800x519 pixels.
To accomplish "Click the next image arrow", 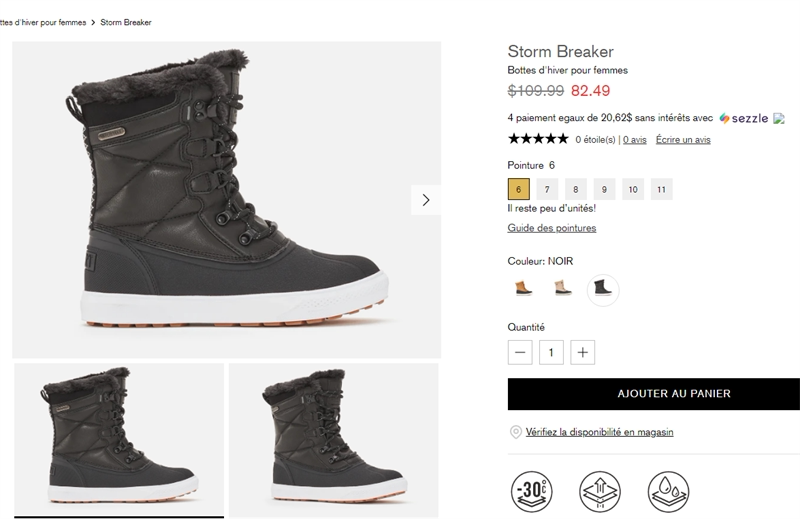I will (426, 200).
